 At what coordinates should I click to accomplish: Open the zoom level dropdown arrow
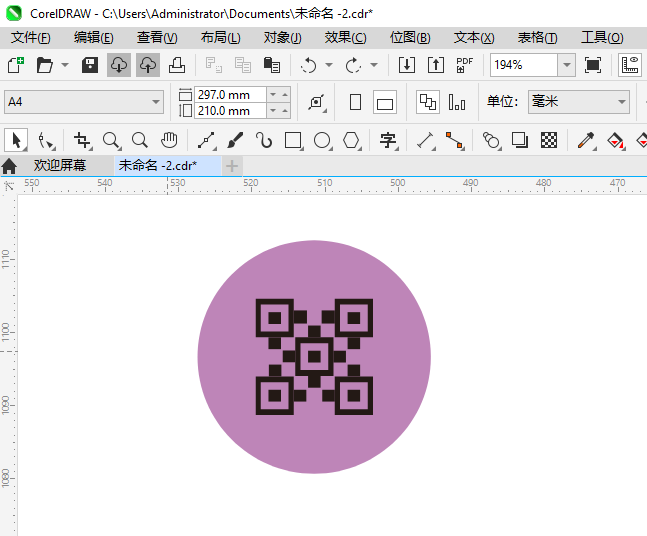pyautogui.click(x=567, y=65)
